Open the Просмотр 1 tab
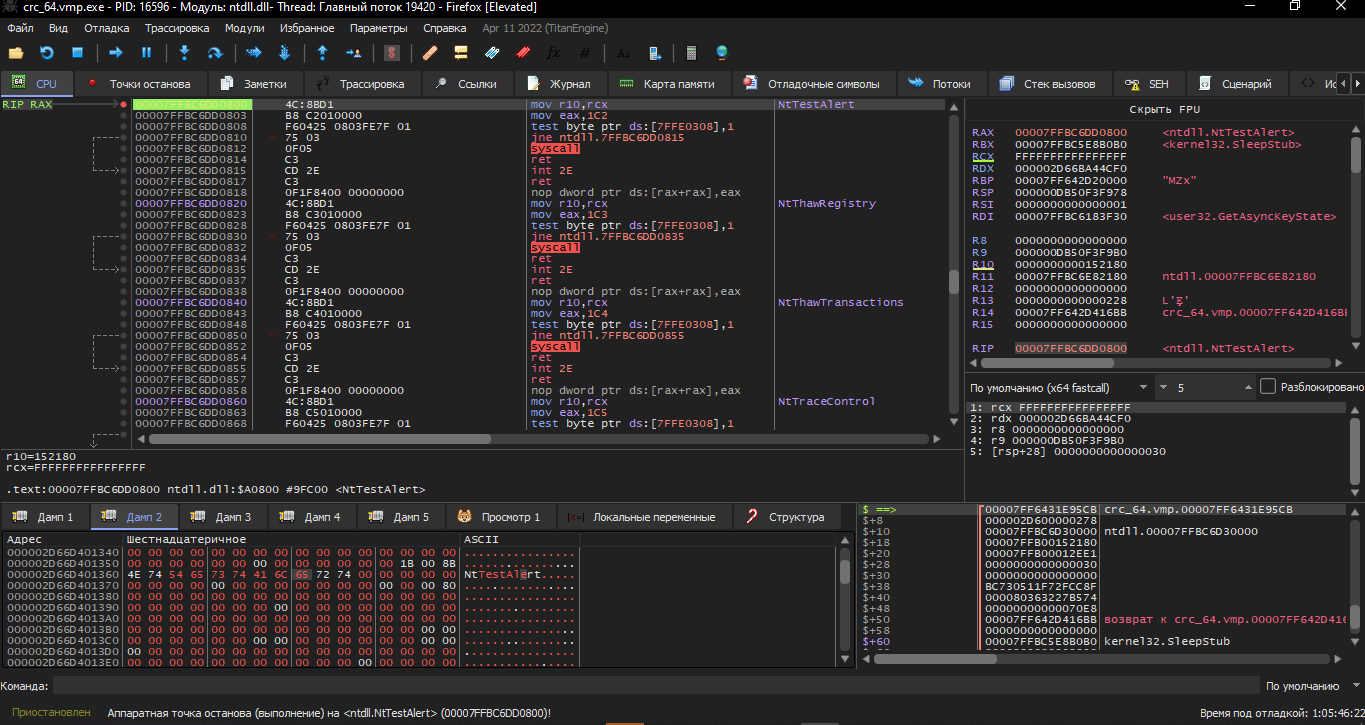 coord(499,517)
